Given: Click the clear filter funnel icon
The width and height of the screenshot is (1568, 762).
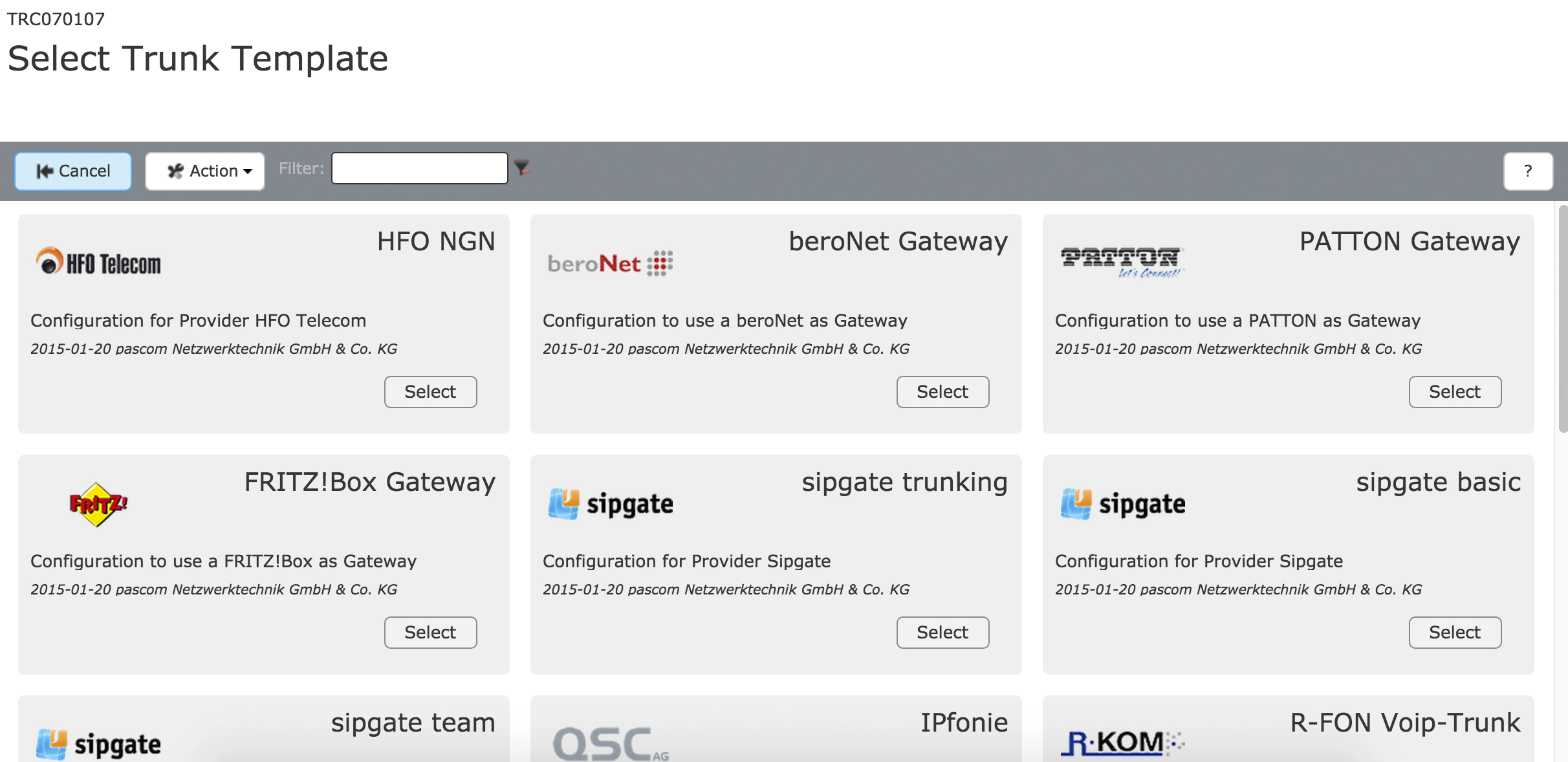Looking at the screenshot, I should click(522, 168).
